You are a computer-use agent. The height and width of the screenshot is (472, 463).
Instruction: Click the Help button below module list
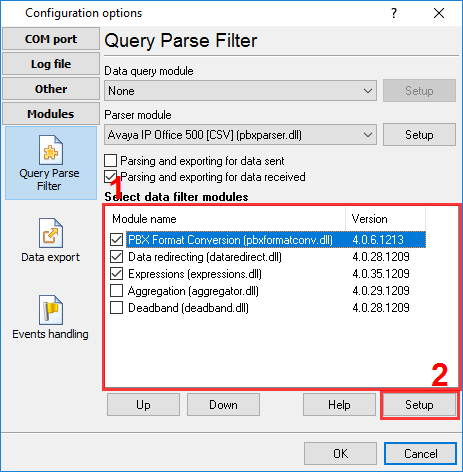coord(339,405)
